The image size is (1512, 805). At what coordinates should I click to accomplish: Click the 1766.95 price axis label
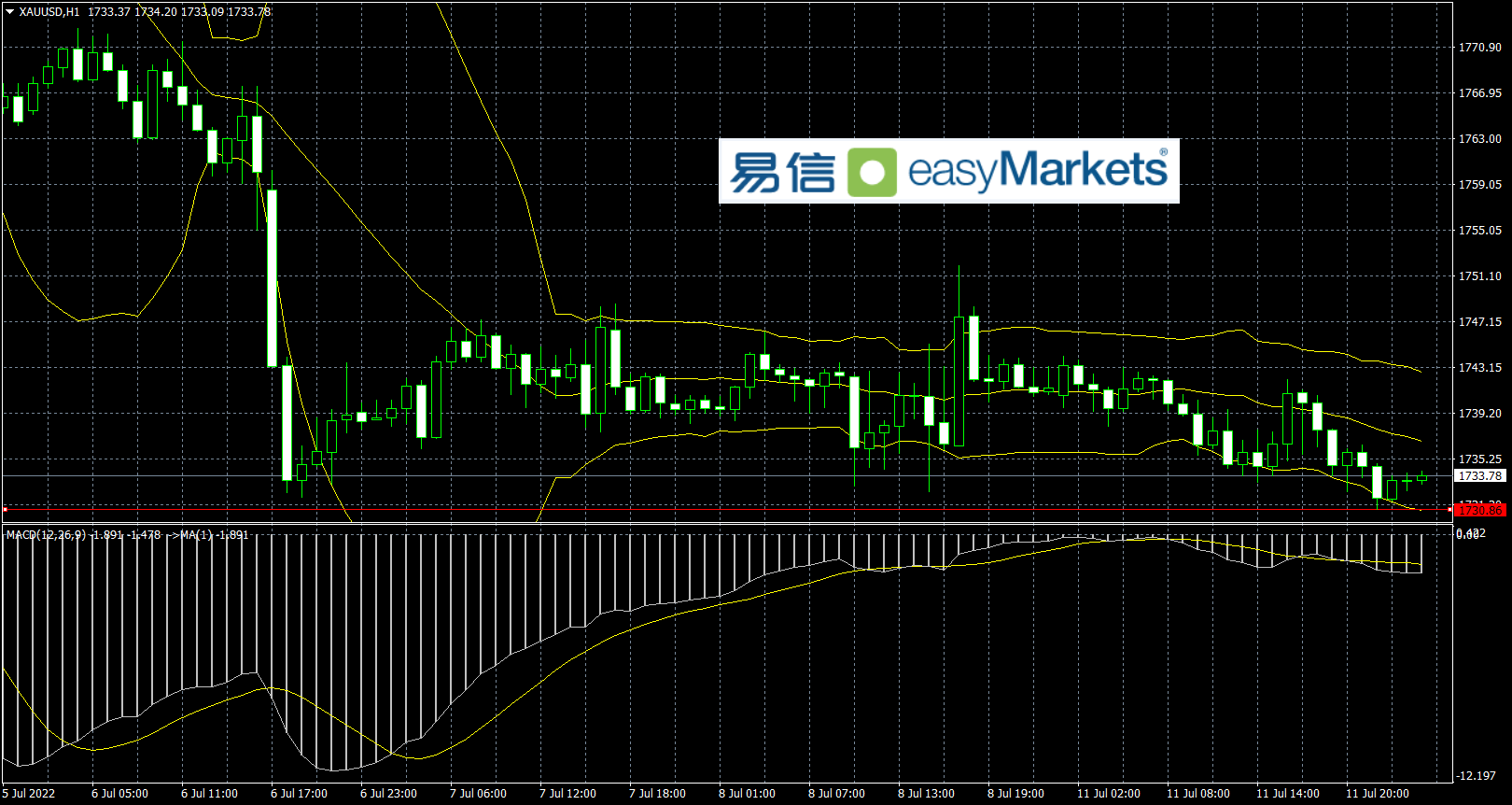[x=1480, y=93]
